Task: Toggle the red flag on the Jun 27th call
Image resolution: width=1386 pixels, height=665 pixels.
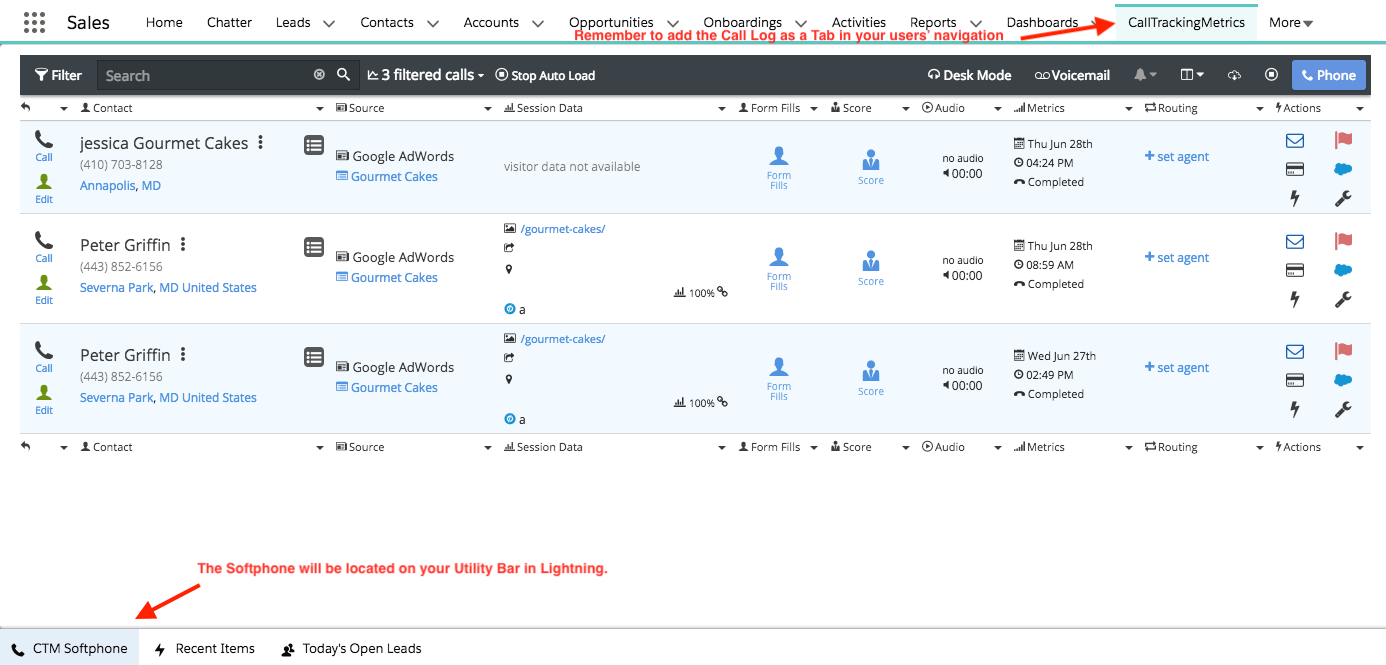Action: coord(1343,352)
